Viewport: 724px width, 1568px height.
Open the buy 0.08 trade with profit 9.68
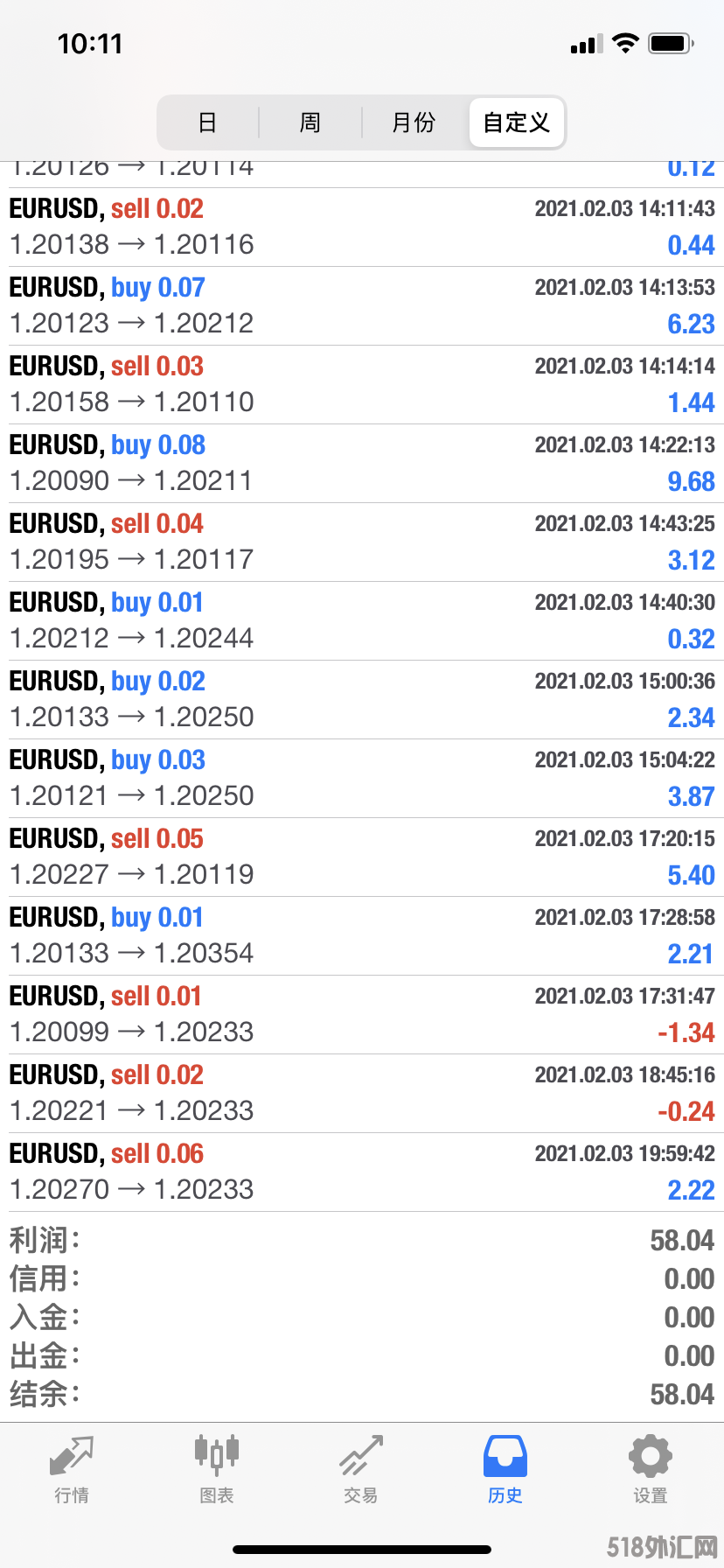[362, 464]
